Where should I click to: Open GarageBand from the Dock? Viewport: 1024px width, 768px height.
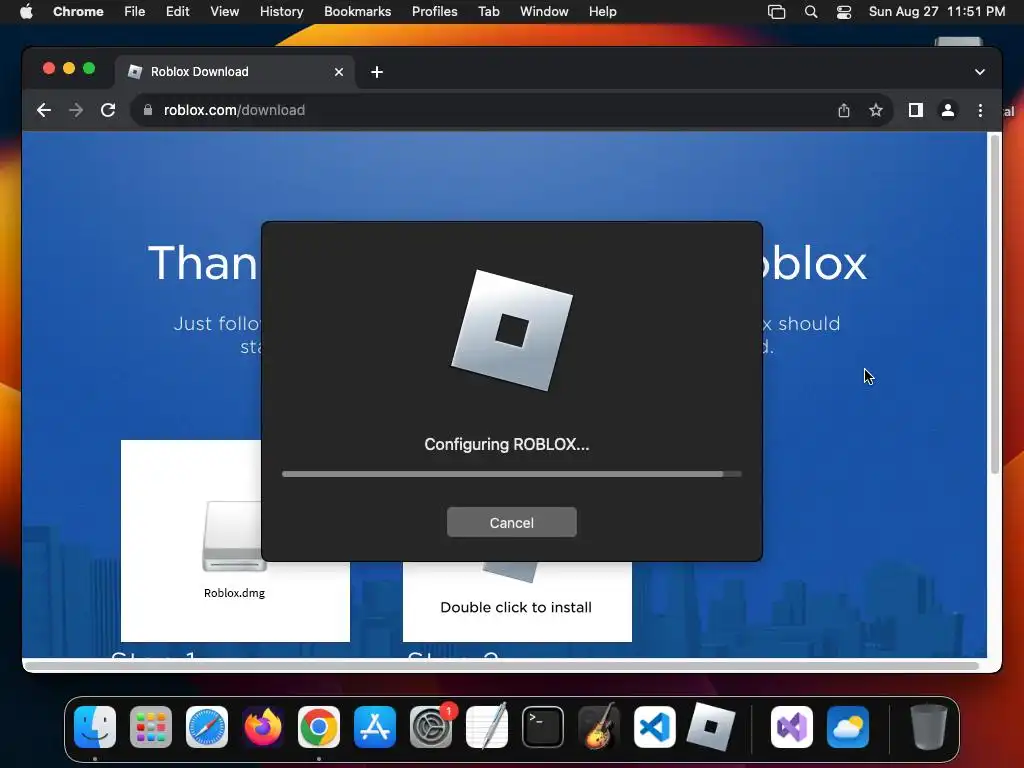coord(599,727)
